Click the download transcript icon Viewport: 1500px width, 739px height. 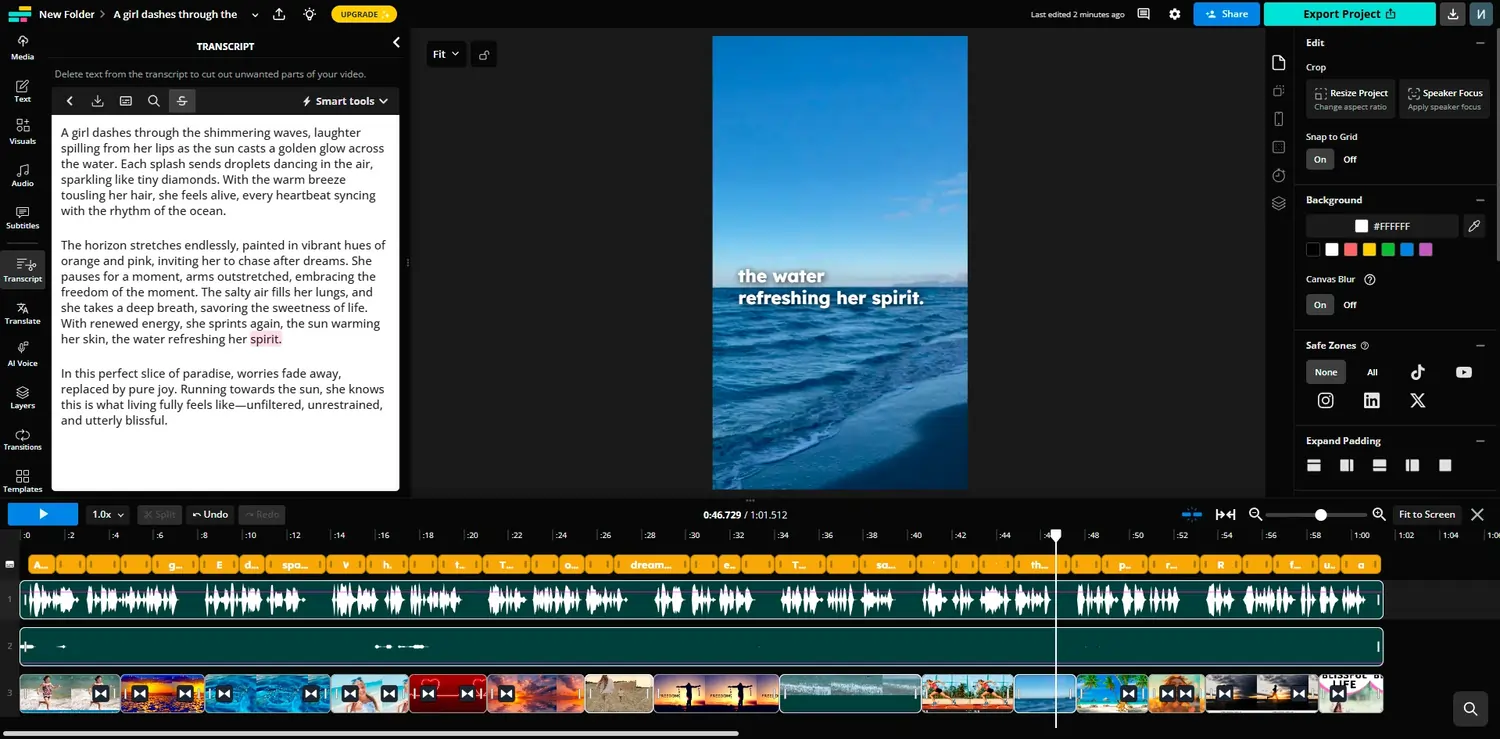[x=97, y=101]
